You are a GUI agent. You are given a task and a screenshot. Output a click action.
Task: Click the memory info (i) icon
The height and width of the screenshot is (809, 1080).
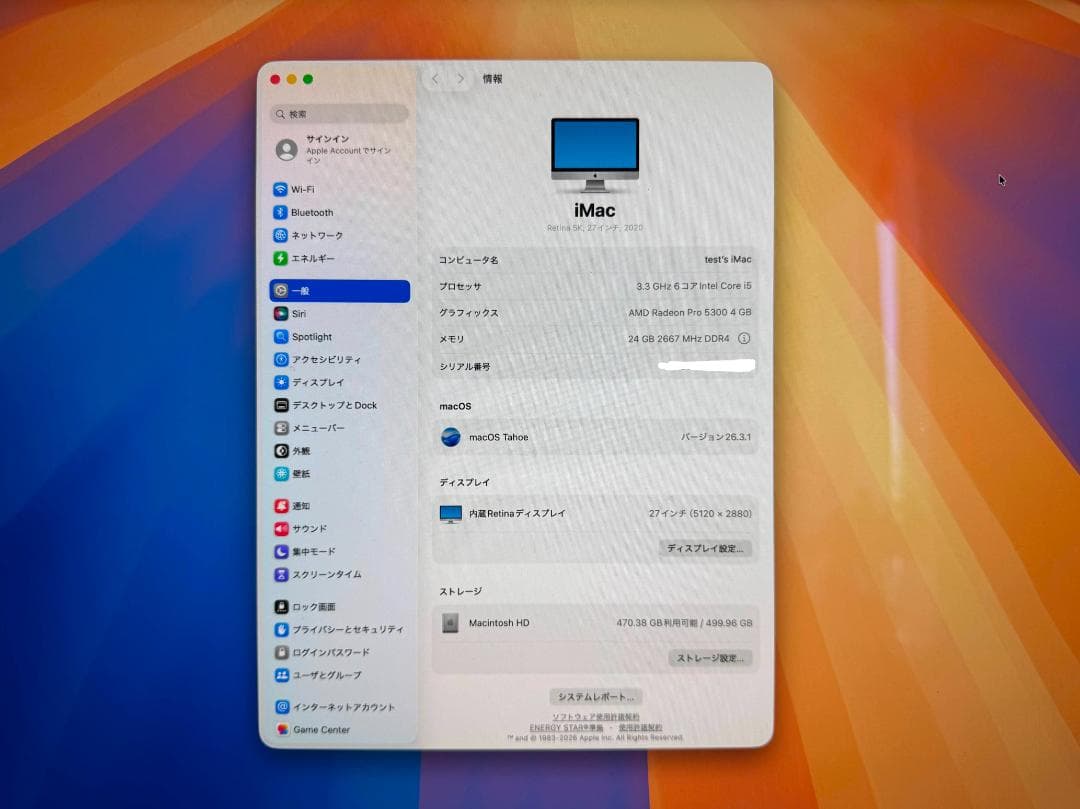744,338
